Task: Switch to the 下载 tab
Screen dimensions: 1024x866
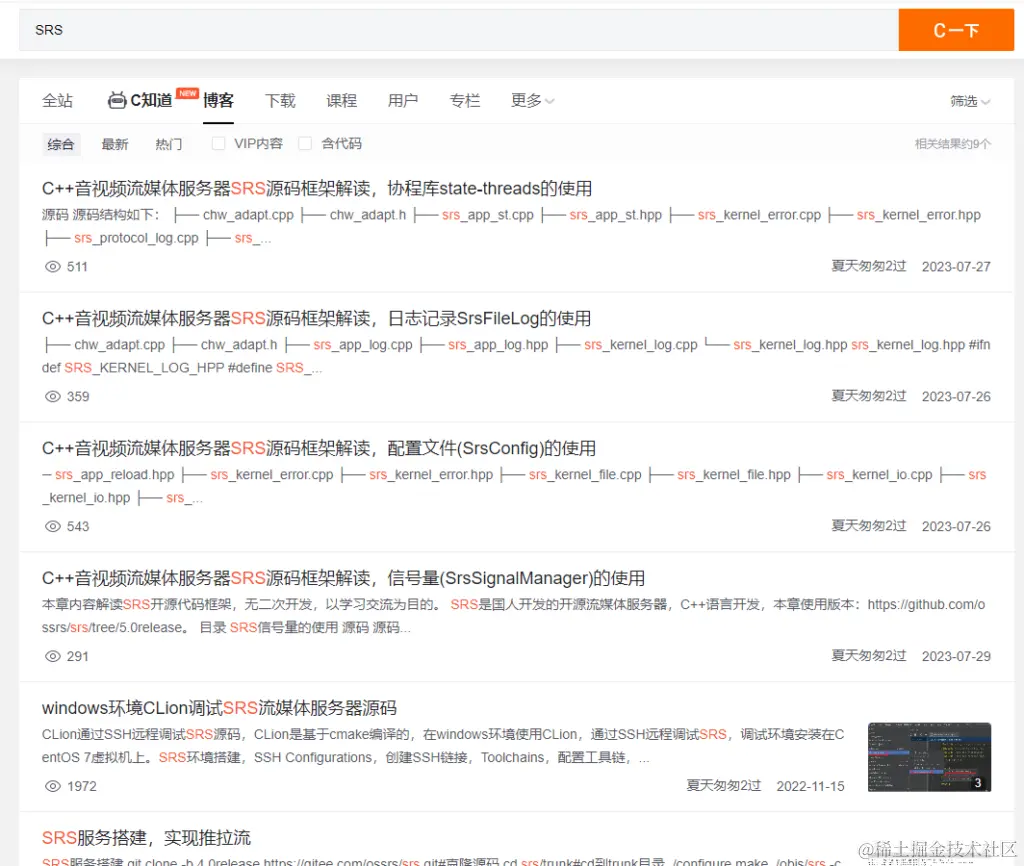Action: coord(280,101)
